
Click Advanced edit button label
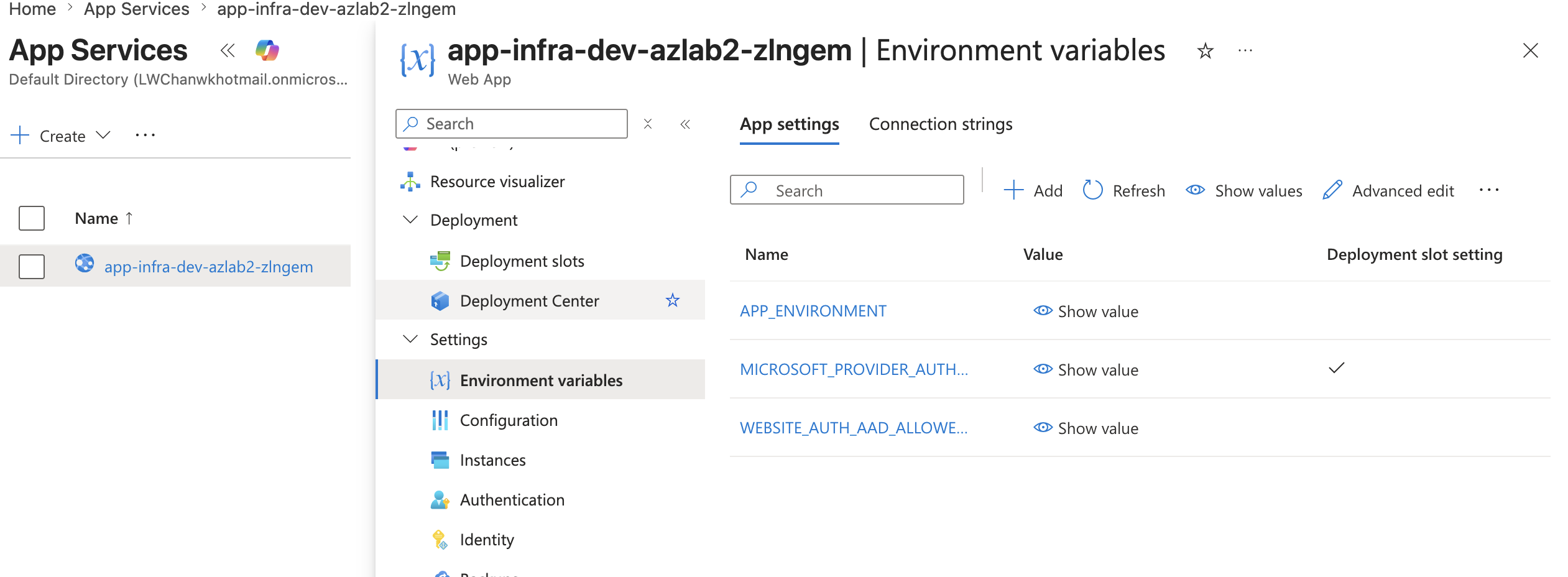tap(1403, 191)
